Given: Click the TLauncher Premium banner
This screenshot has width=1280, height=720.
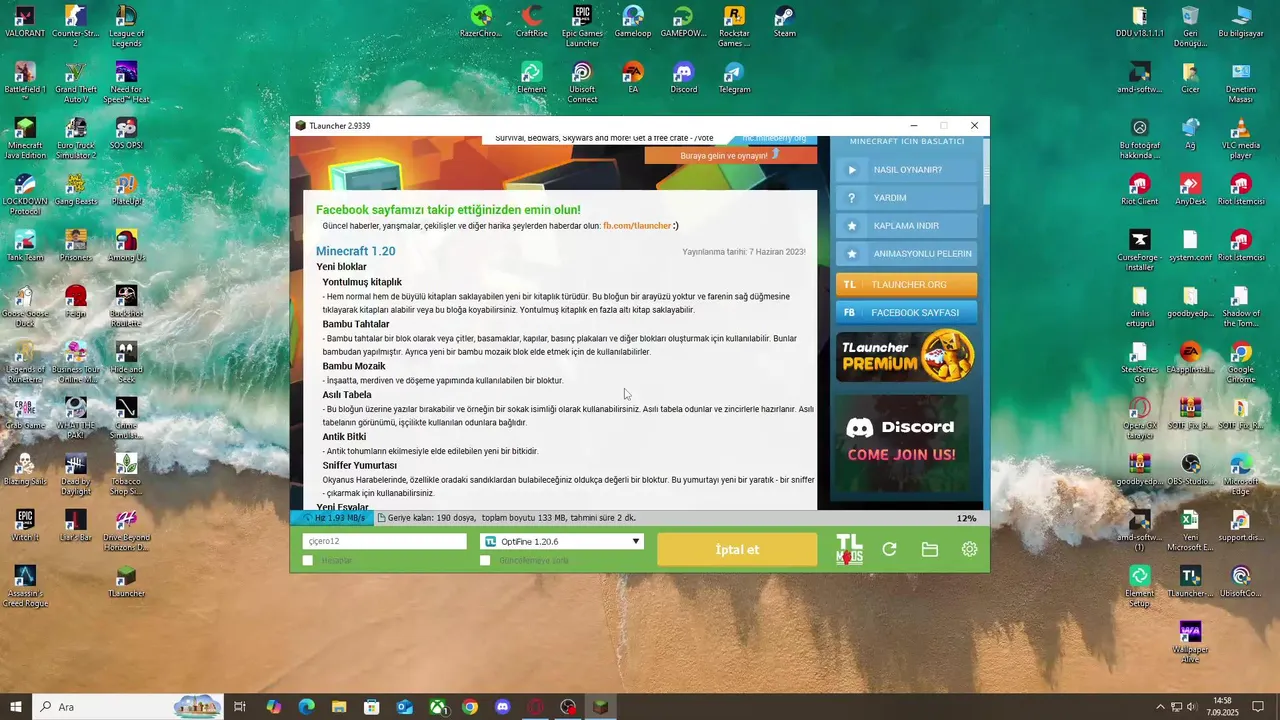Looking at the screenshot, I should (906, 356).
